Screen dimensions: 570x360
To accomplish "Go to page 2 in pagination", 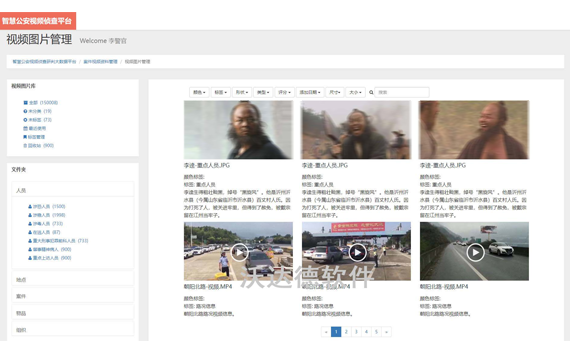I will coord(346,332).
